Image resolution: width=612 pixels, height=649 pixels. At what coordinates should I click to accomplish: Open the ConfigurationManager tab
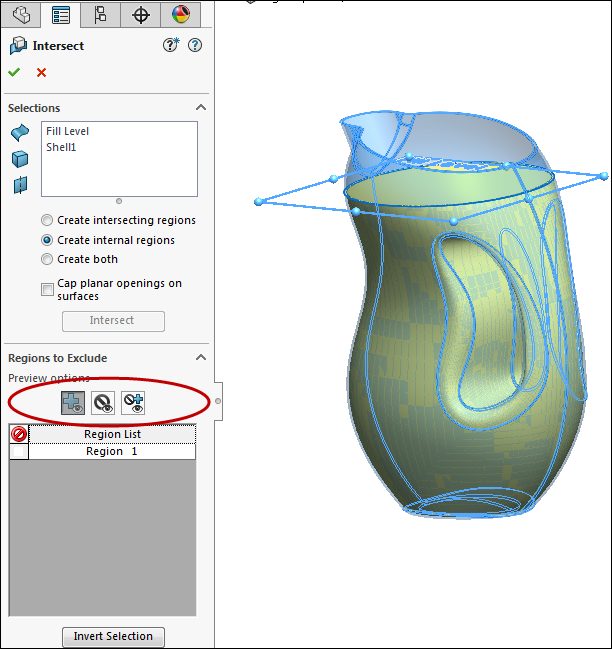click(x=100, y=14)
